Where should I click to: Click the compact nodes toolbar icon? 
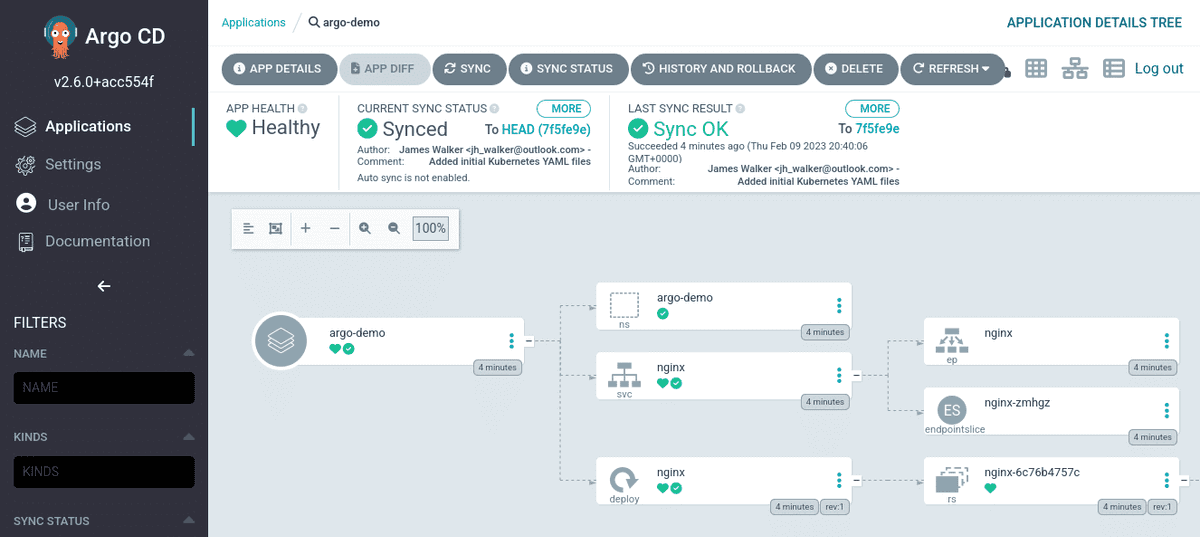coord(249,228)
